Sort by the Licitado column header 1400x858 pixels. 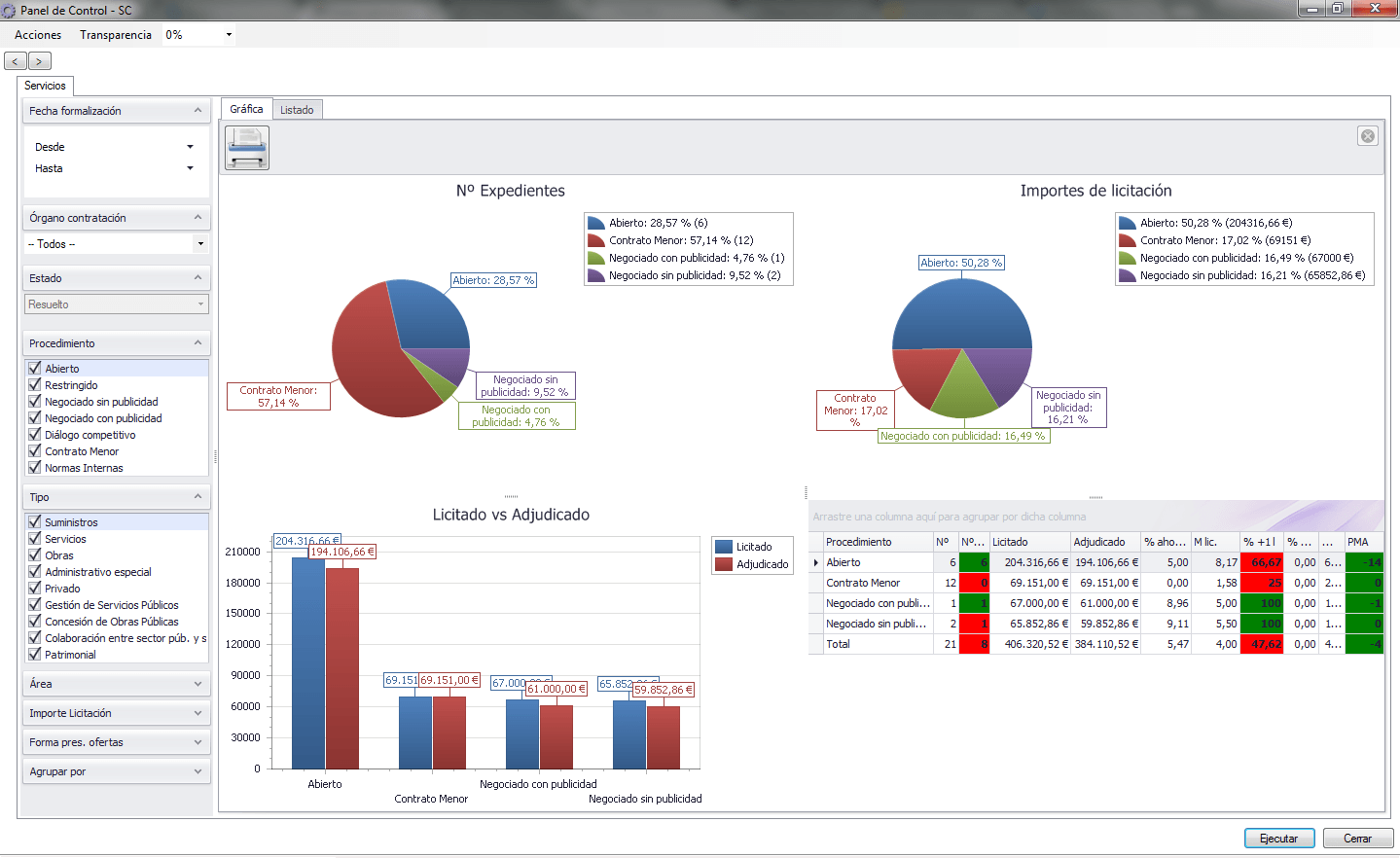1029,542
